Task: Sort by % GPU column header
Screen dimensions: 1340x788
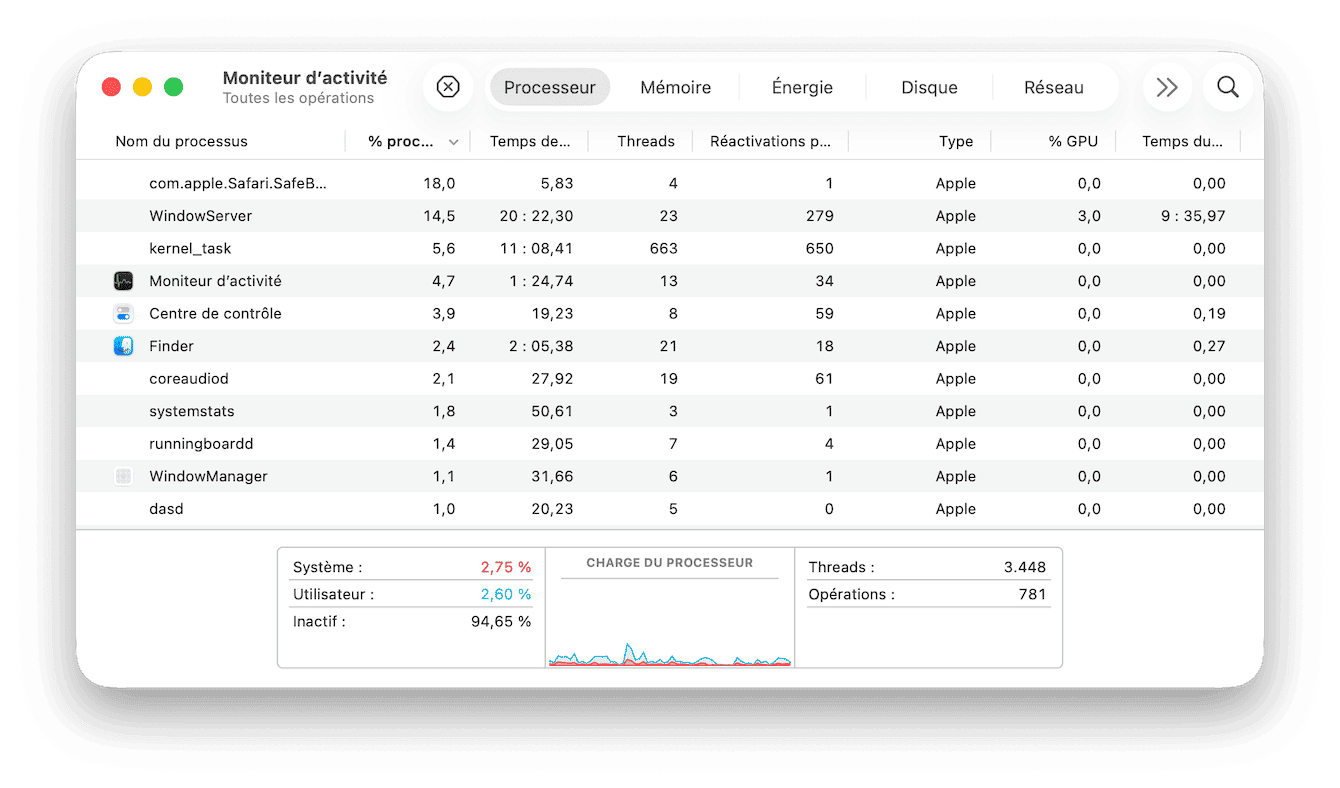Action: pyautogui.click(x=1072, y=141)
